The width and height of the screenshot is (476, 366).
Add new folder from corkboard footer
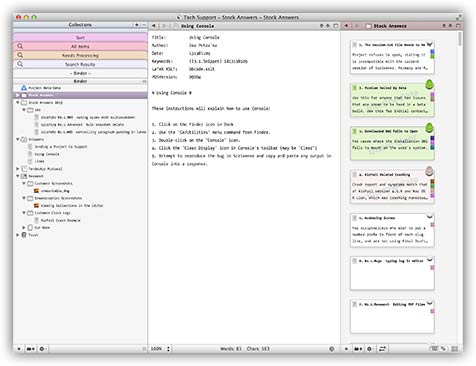click(x=358, y=349)
